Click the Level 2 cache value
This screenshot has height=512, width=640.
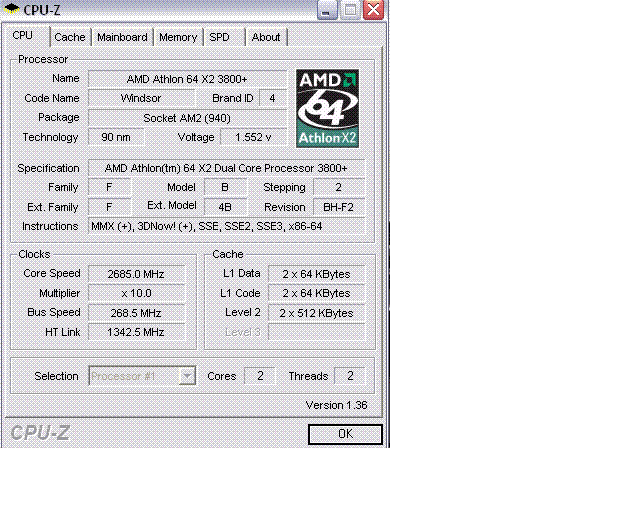click(x=316, y=313)
